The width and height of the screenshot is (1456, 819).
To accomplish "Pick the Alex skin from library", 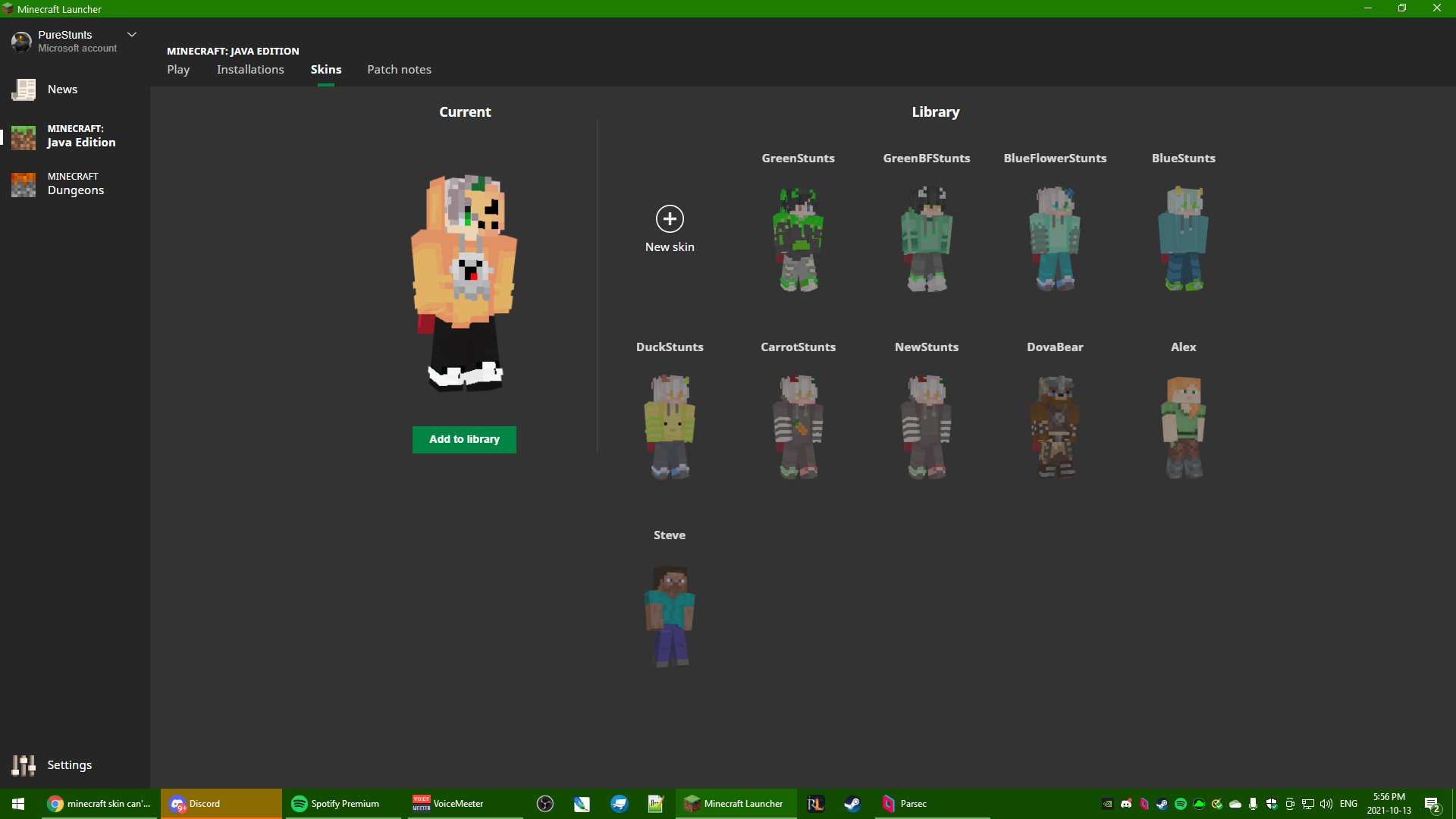I will point(1183,427).
